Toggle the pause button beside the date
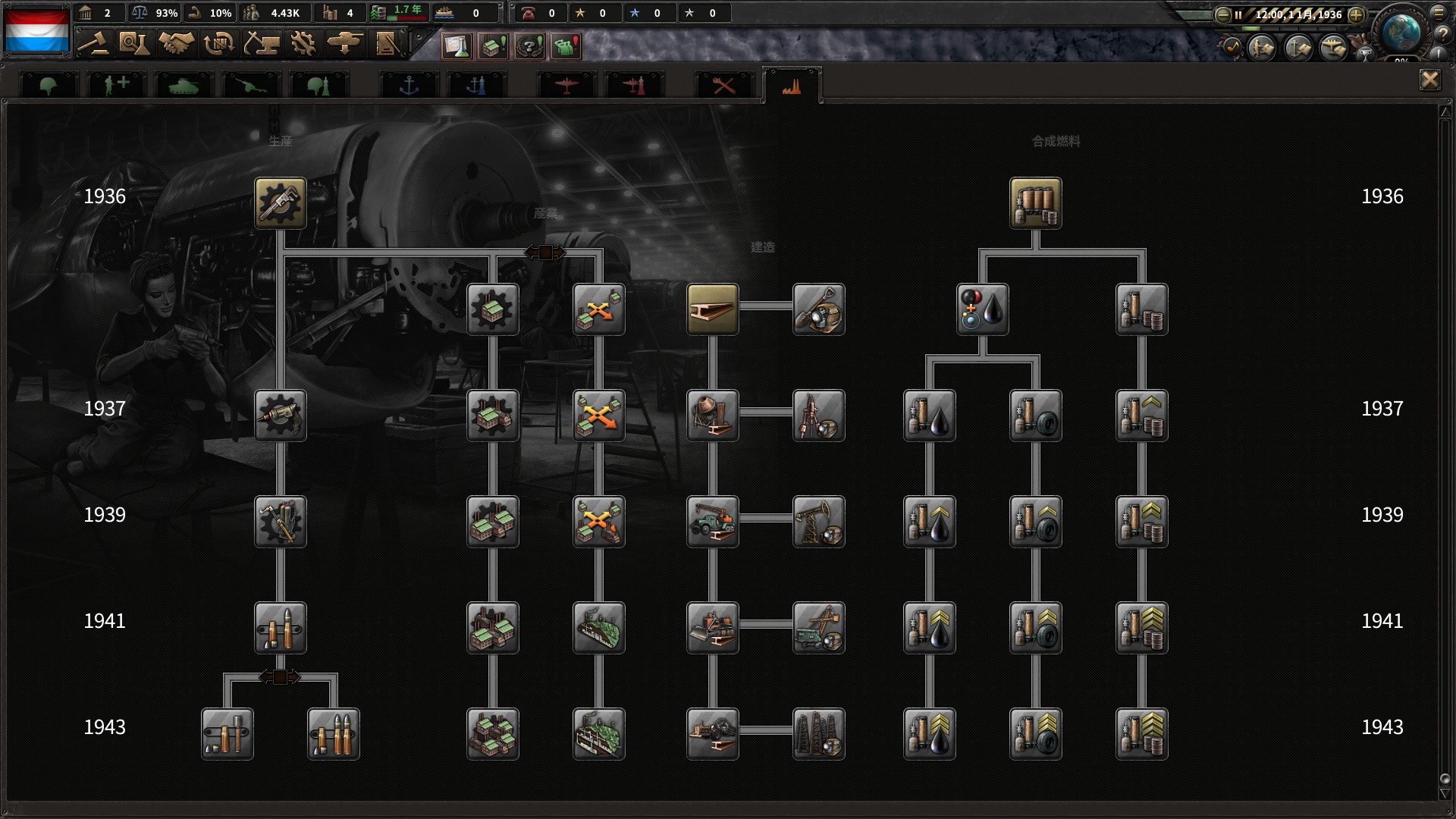 1238,14
